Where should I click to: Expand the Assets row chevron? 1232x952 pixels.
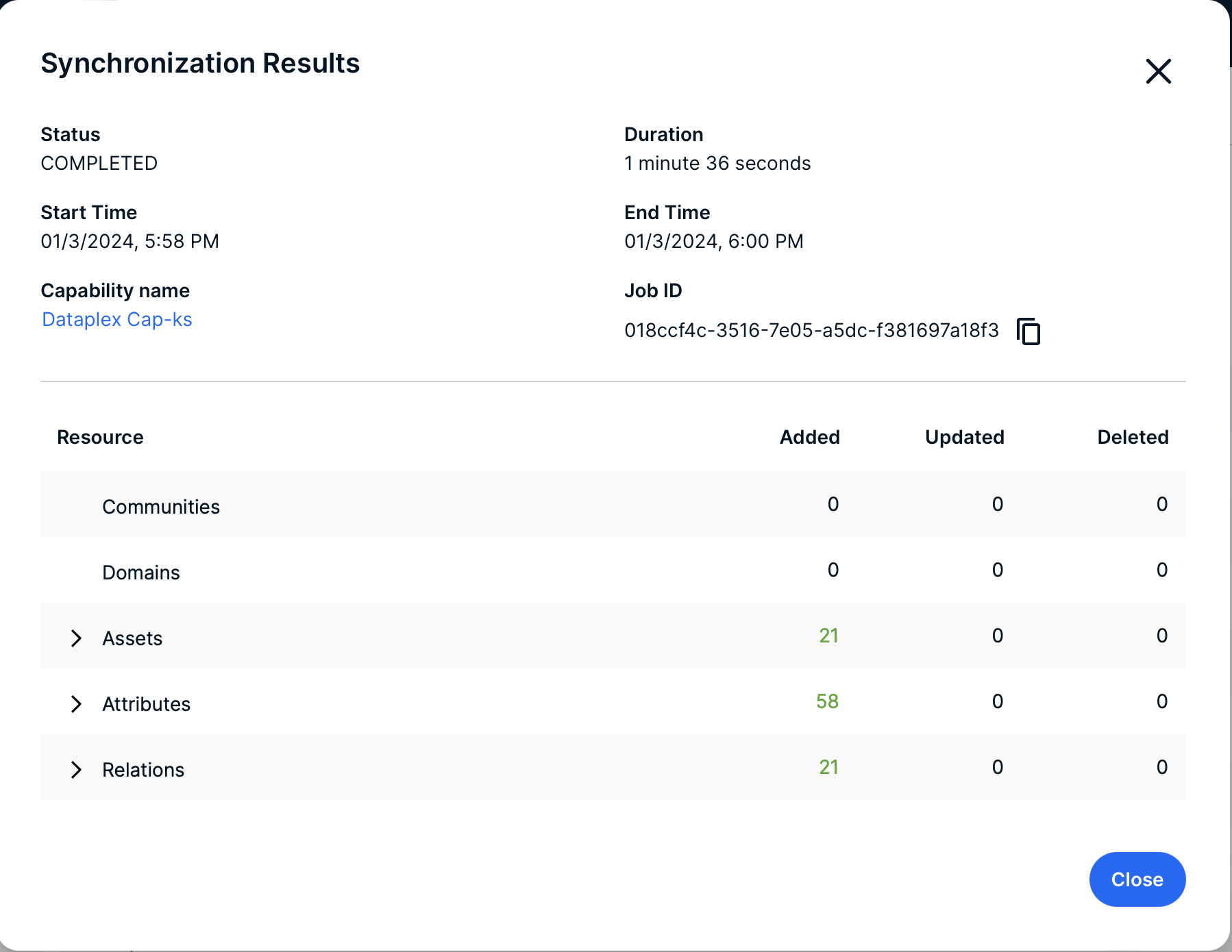point(76,638)
